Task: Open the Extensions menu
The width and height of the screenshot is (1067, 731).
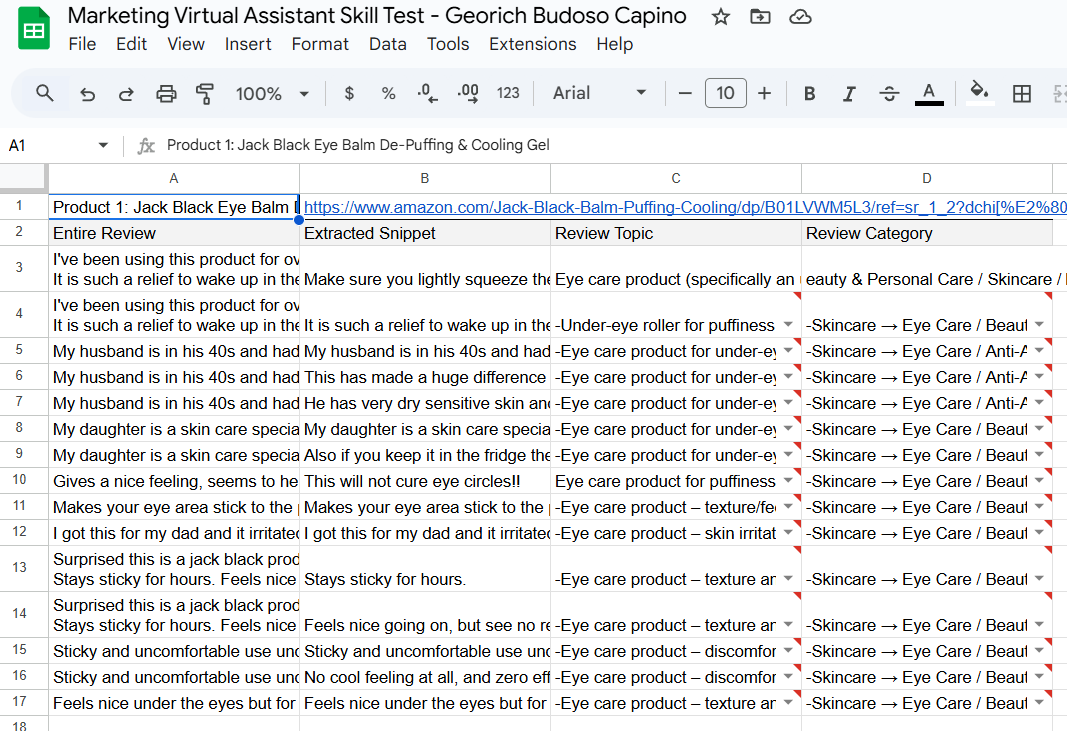Action: coord(532,44)
